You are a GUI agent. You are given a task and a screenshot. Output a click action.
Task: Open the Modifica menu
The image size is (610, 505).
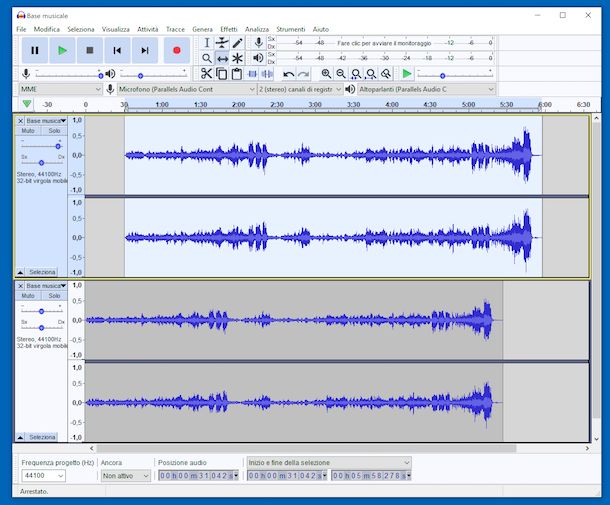[47, 29]
